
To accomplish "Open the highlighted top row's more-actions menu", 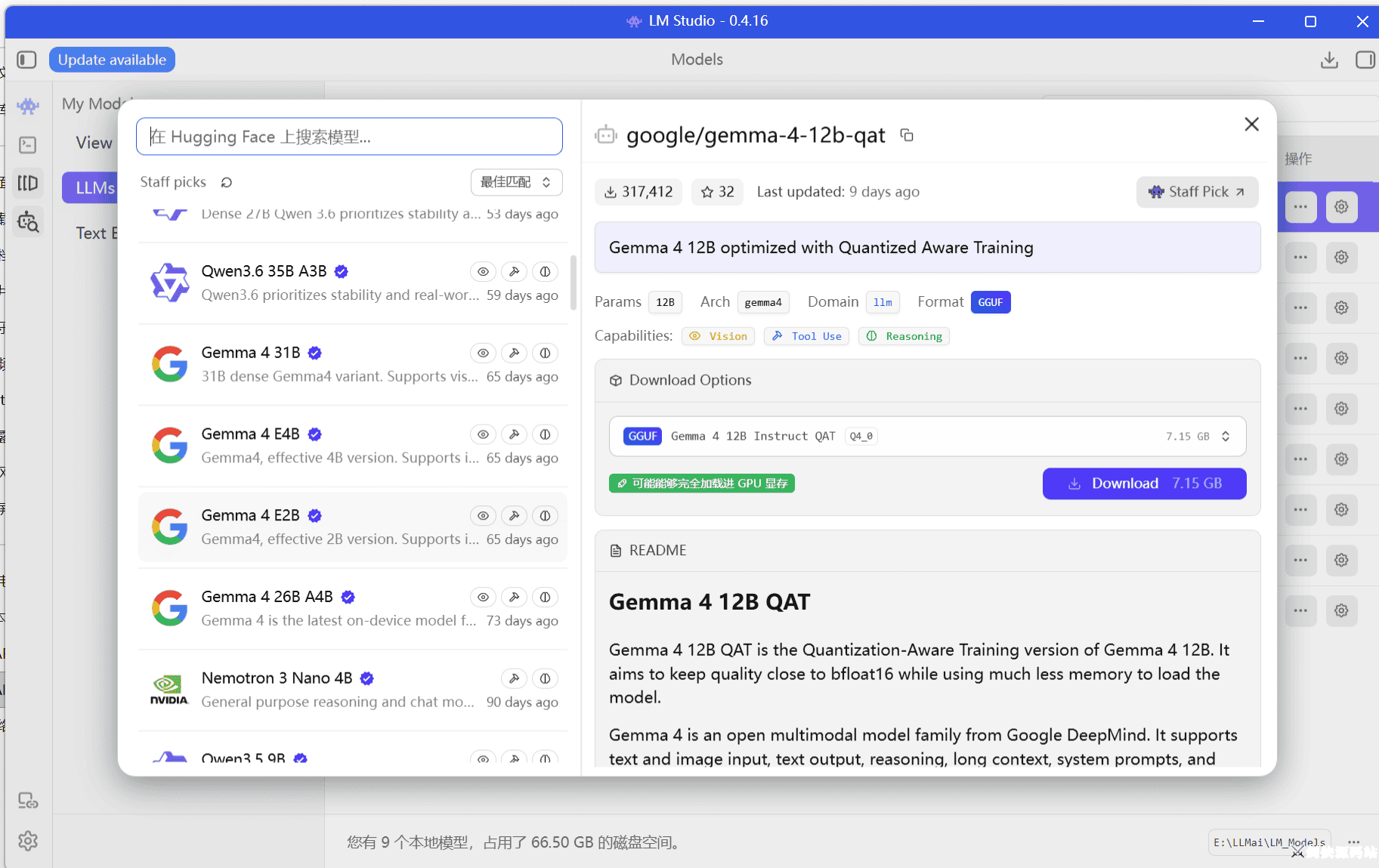I will [x=1300, y=207].
